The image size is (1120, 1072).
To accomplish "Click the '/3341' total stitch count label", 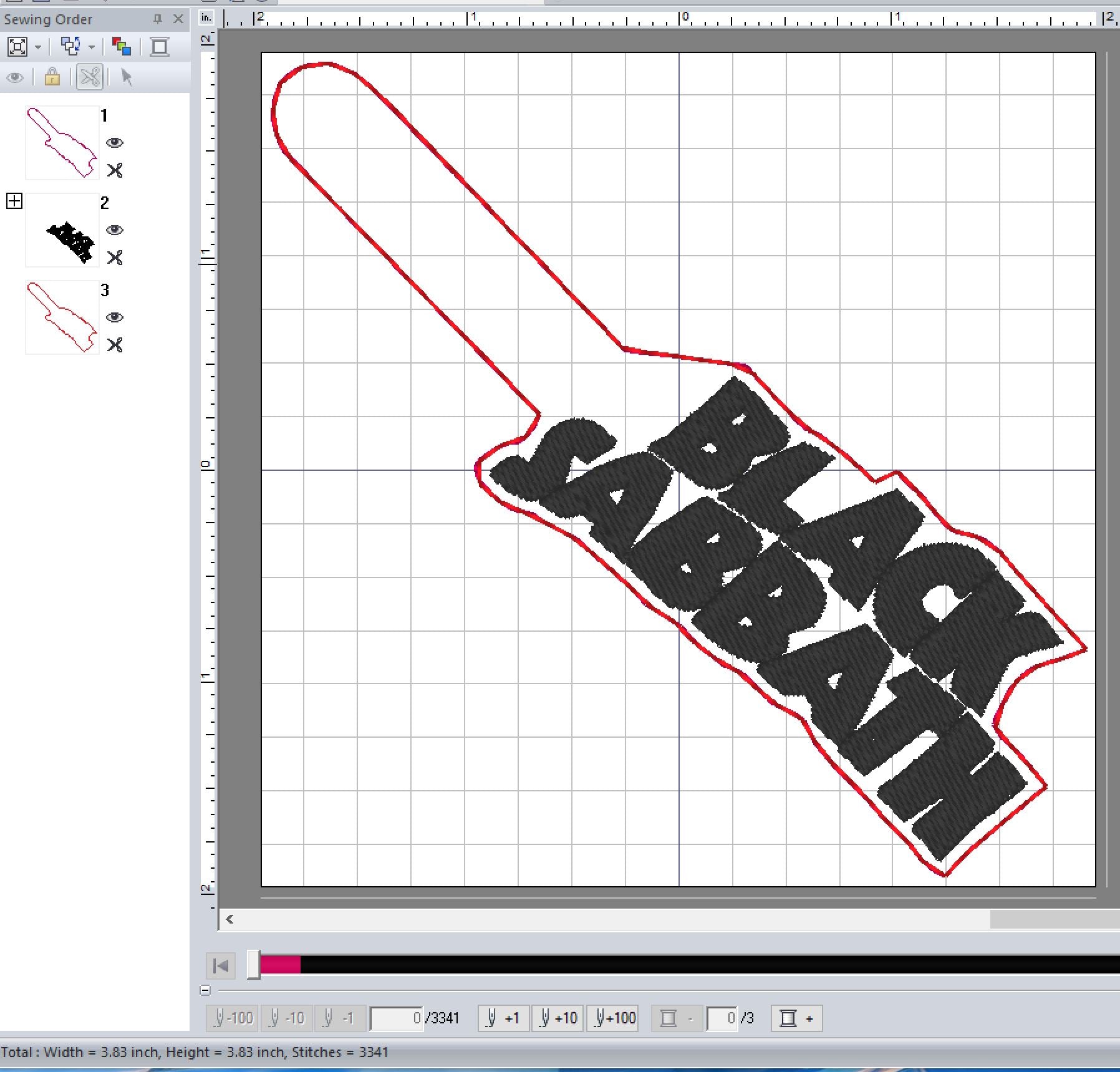I will tap(443, 1018).
